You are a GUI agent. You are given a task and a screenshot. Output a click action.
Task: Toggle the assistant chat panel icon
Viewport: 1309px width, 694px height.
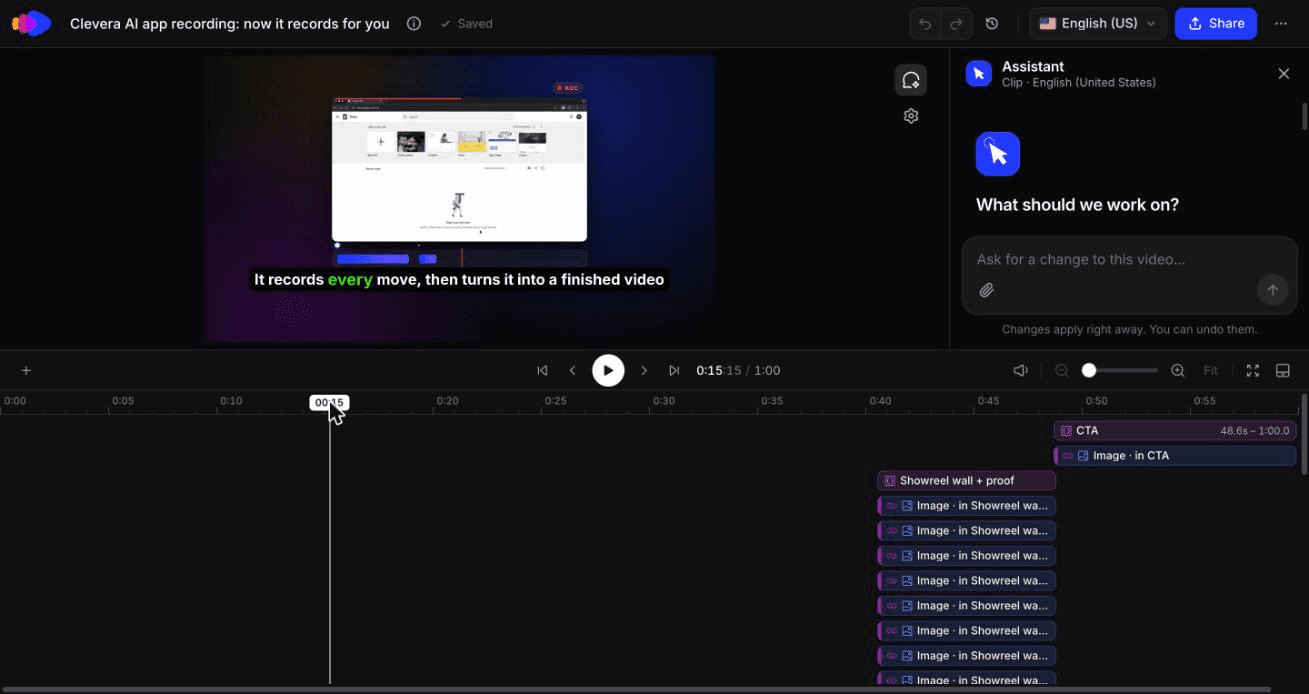pyautogui.click(x=911, y=80)
